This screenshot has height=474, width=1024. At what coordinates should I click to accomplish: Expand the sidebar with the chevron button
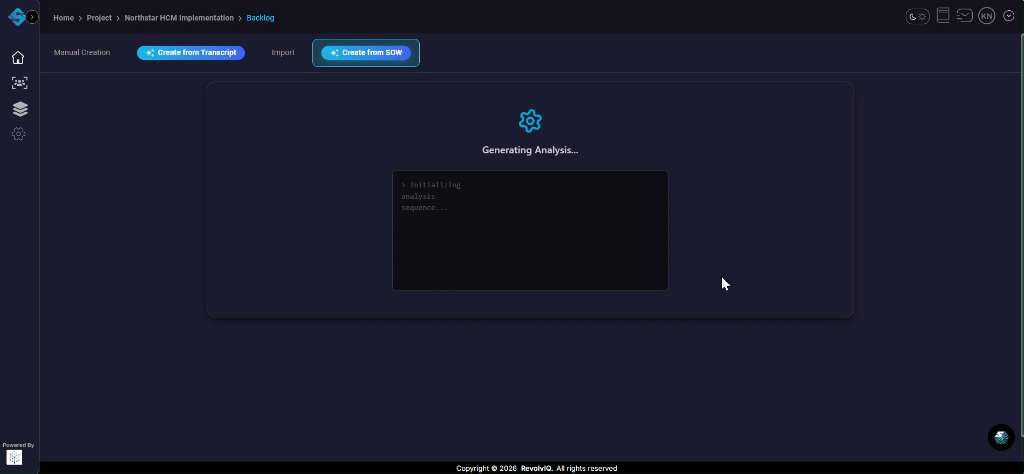point(33,17)
